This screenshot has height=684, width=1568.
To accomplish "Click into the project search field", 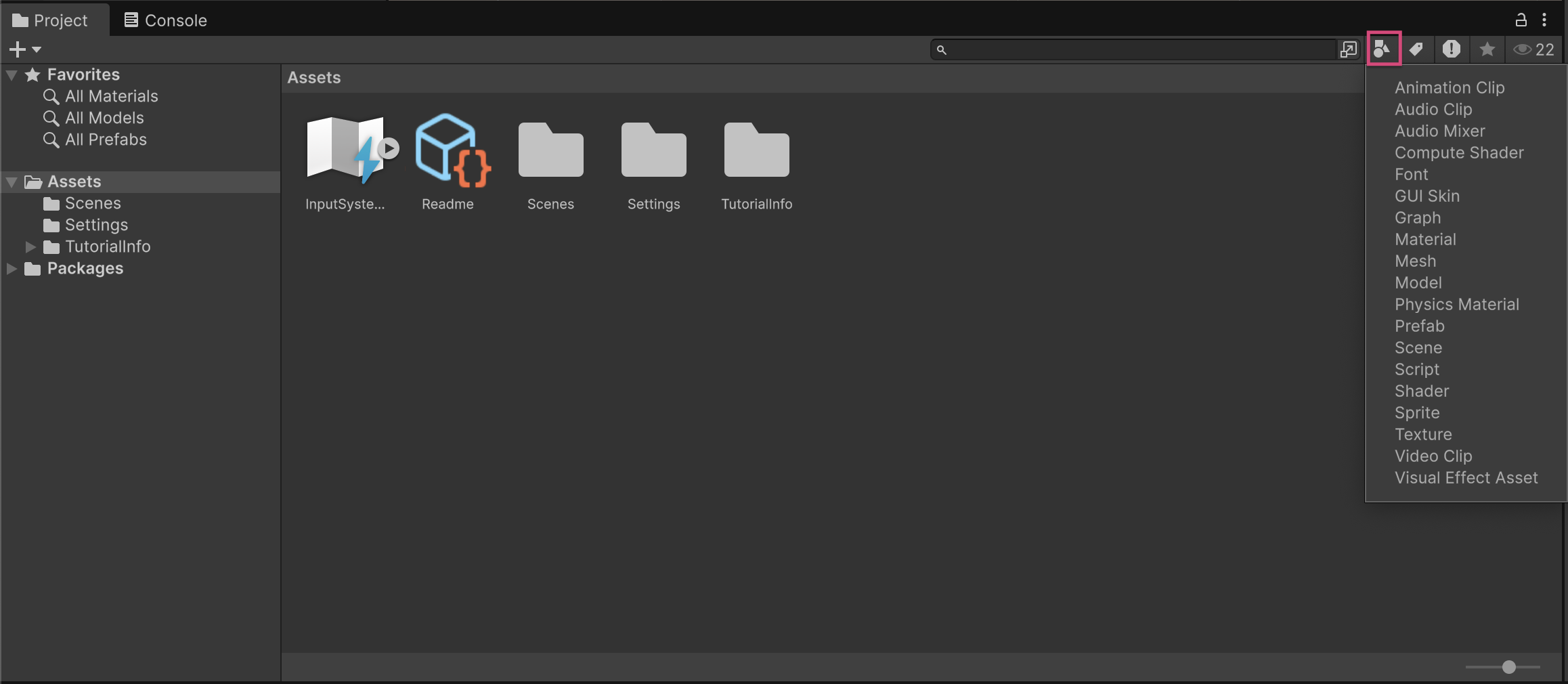I will click(x=1137, y=49).
